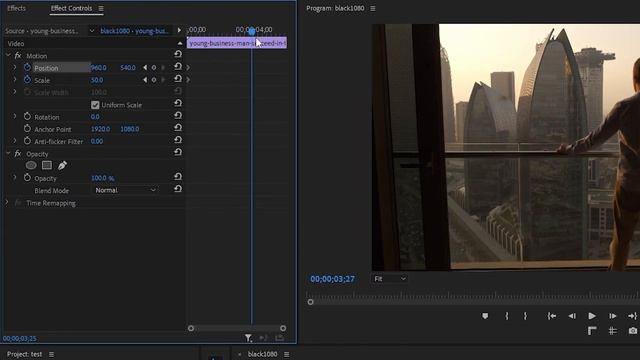Go to Out point
The height and width of the screenshot is (360, 640).
point(632,316)
